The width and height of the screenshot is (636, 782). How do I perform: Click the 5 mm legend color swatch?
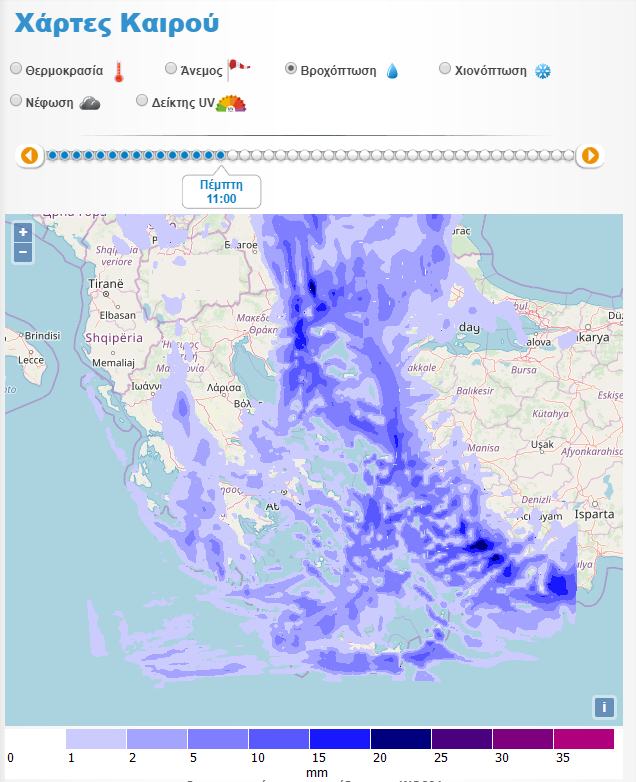click(x=218, y=739)
